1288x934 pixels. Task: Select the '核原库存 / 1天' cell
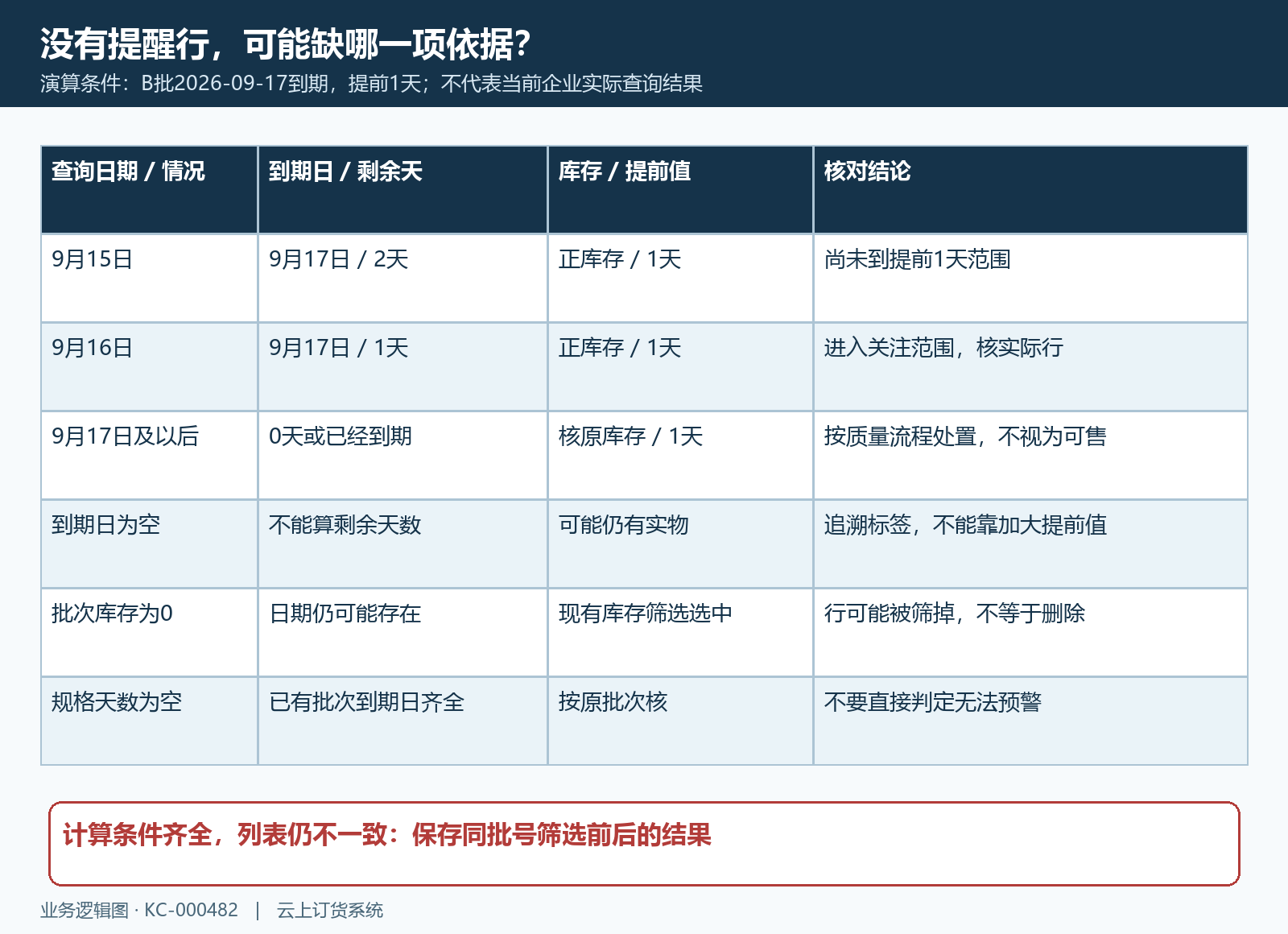tap(680, 456)
